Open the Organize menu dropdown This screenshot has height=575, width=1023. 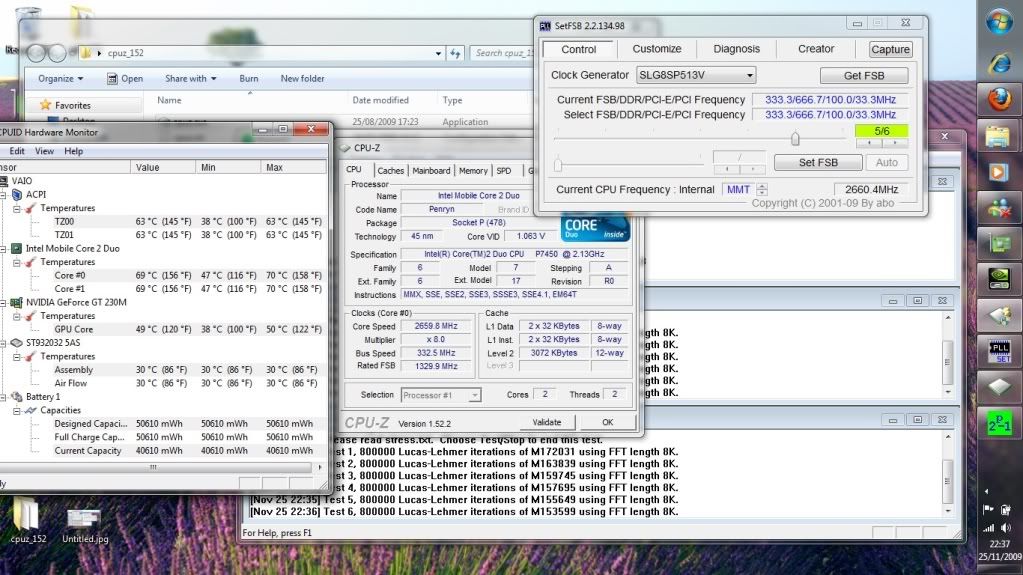(x=61, y=78)
